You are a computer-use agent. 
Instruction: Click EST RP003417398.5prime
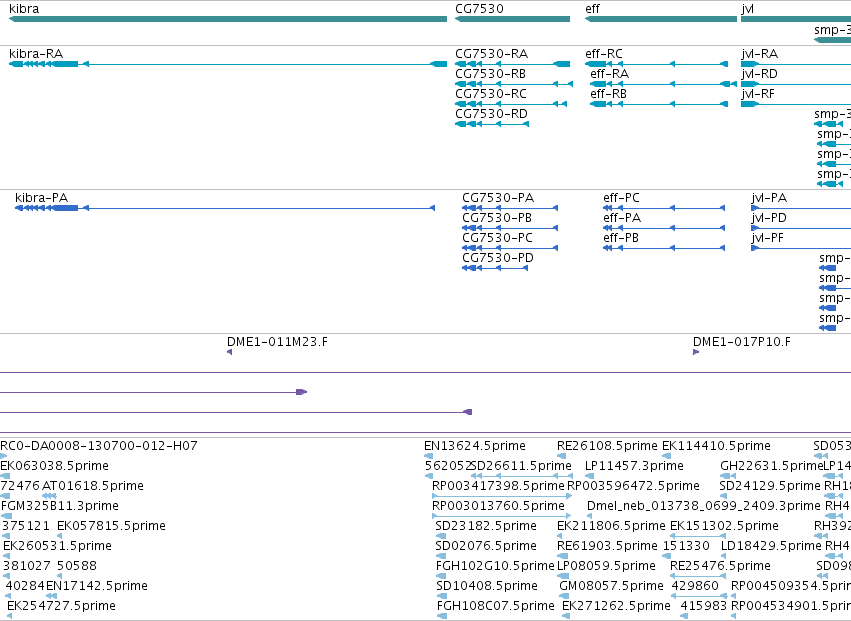tap(498, 486)
